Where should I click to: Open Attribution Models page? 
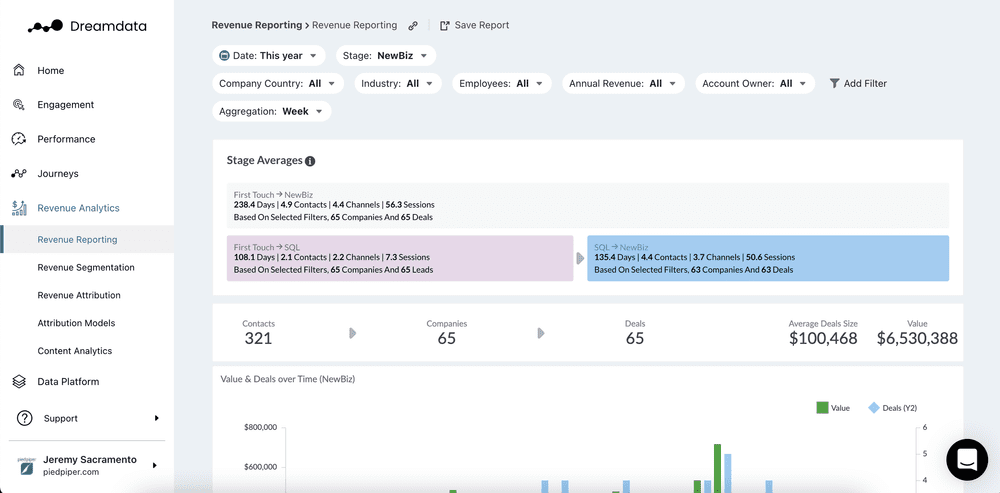[77, 323]
